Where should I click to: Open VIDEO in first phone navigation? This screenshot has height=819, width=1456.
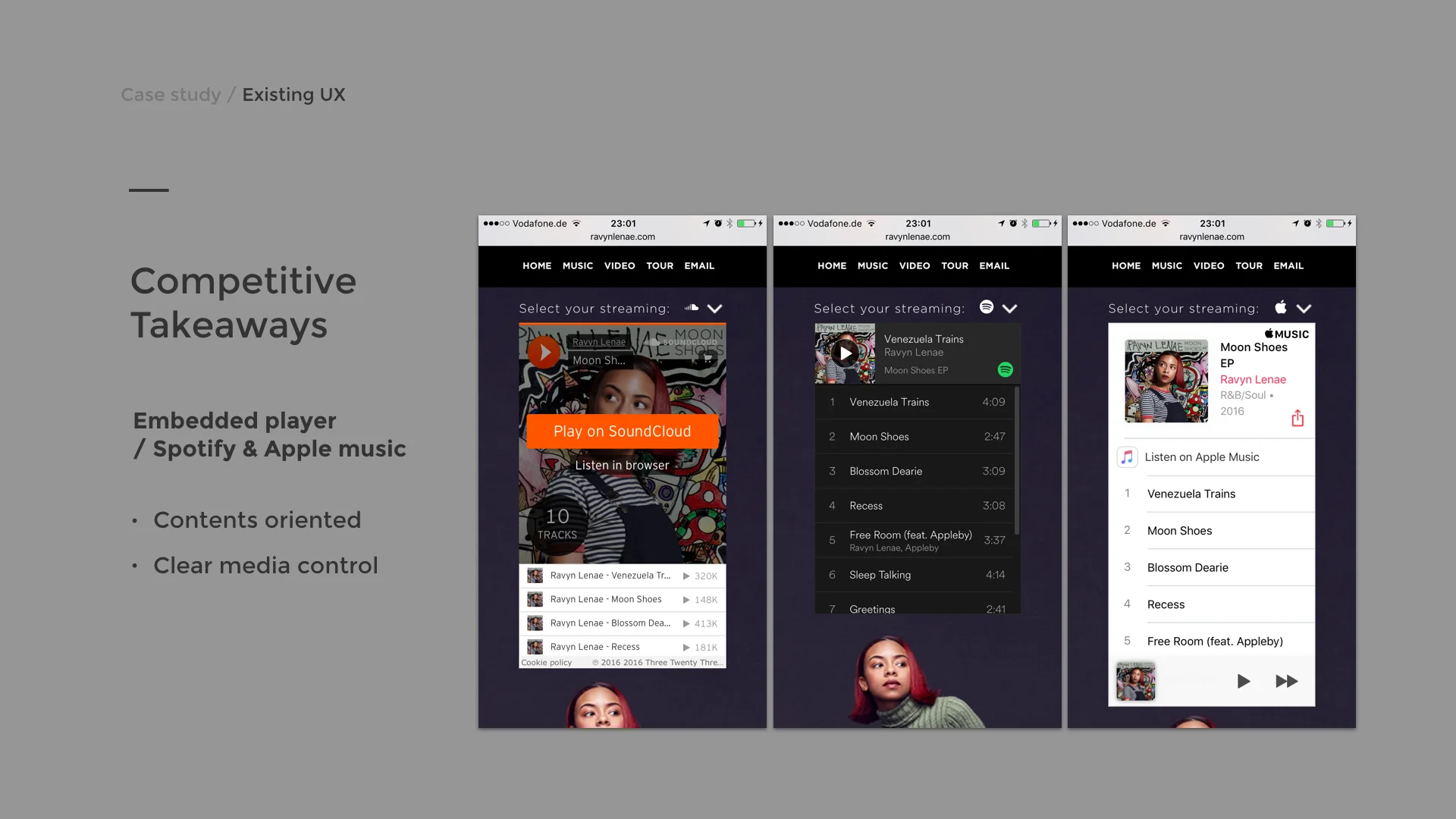[620, 266]
